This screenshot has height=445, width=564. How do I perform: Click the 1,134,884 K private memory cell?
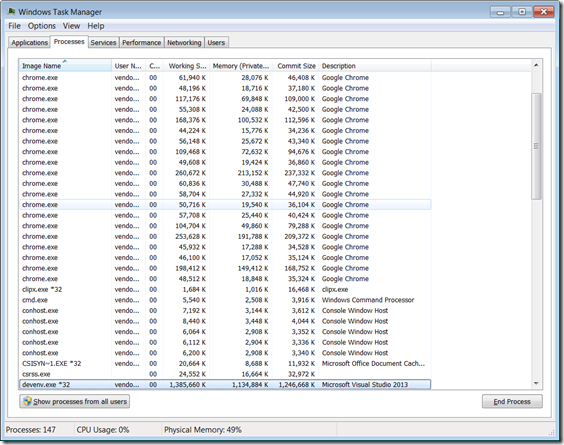(x=250, y=385)
